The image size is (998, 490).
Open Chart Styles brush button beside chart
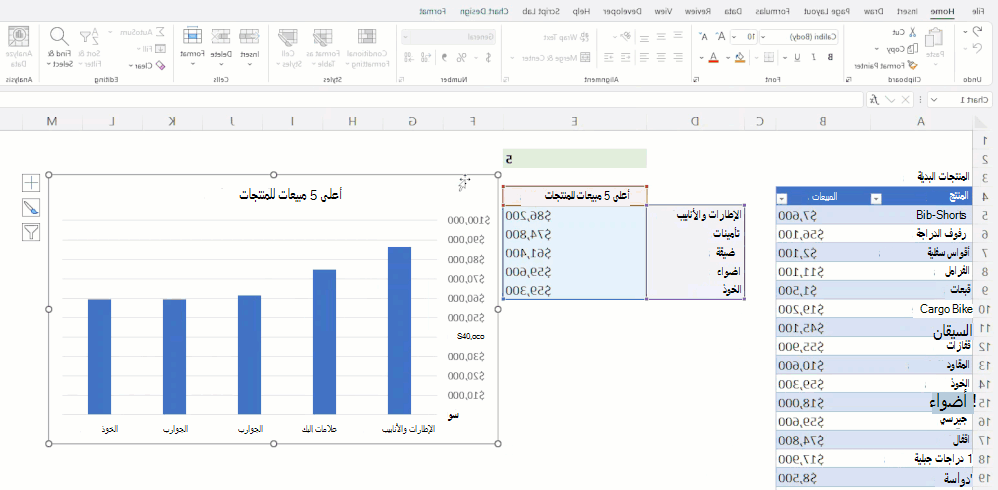pos(31,207)
